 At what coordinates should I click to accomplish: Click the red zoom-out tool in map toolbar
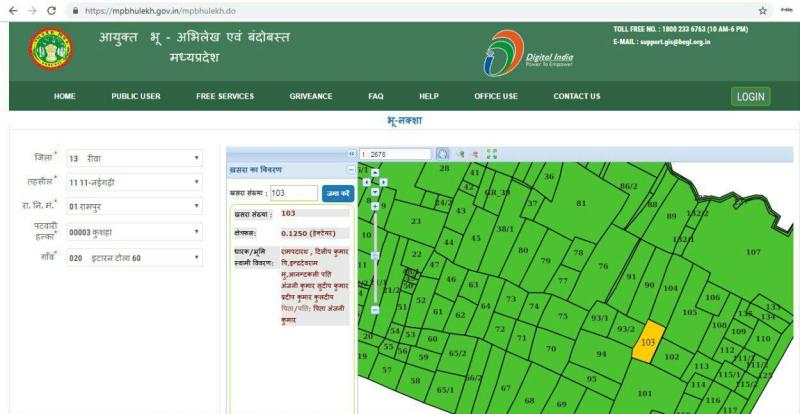pos(475,154)
